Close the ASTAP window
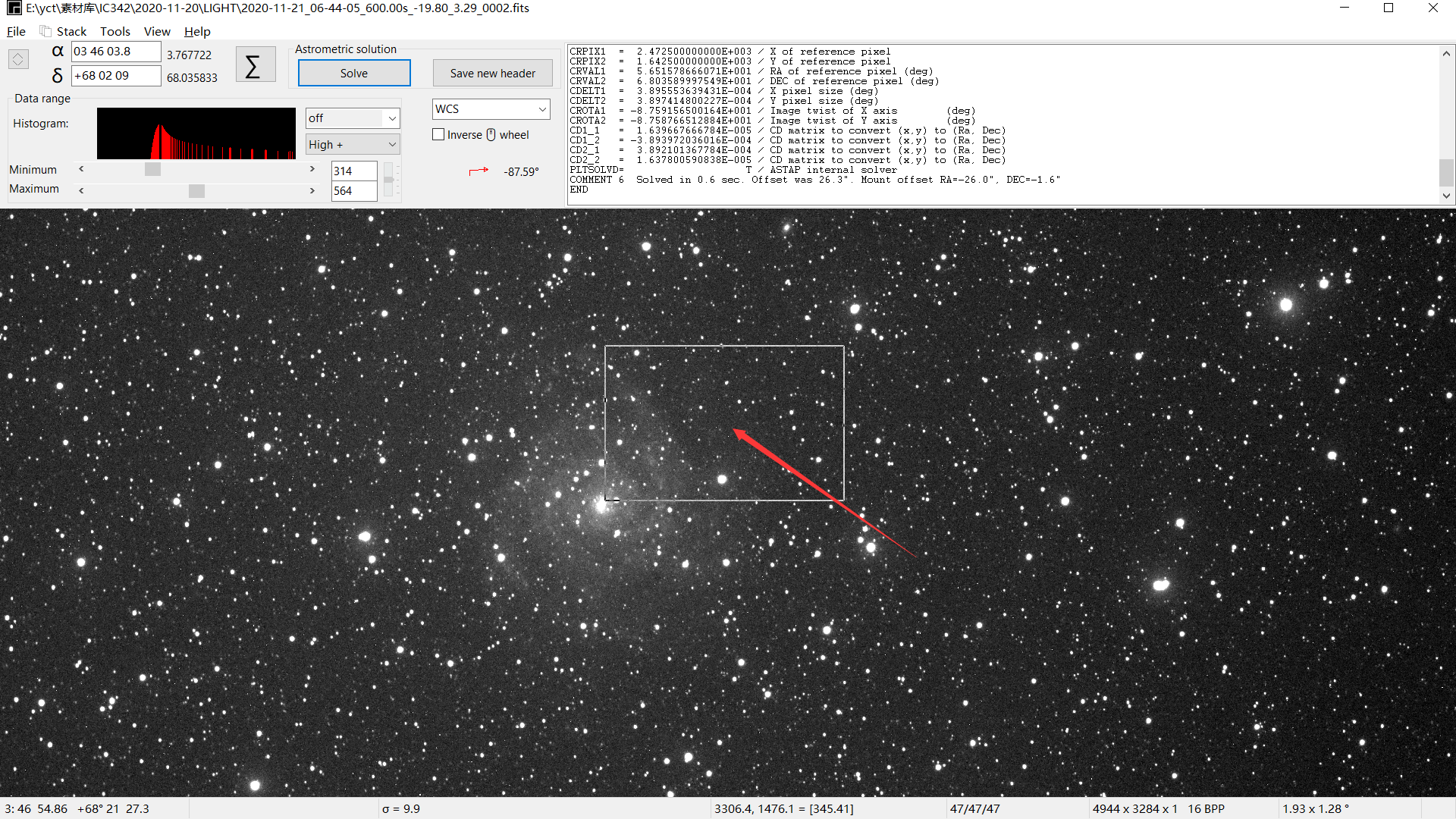Viewport: 1456px width, 819px height. (1433, 8)
